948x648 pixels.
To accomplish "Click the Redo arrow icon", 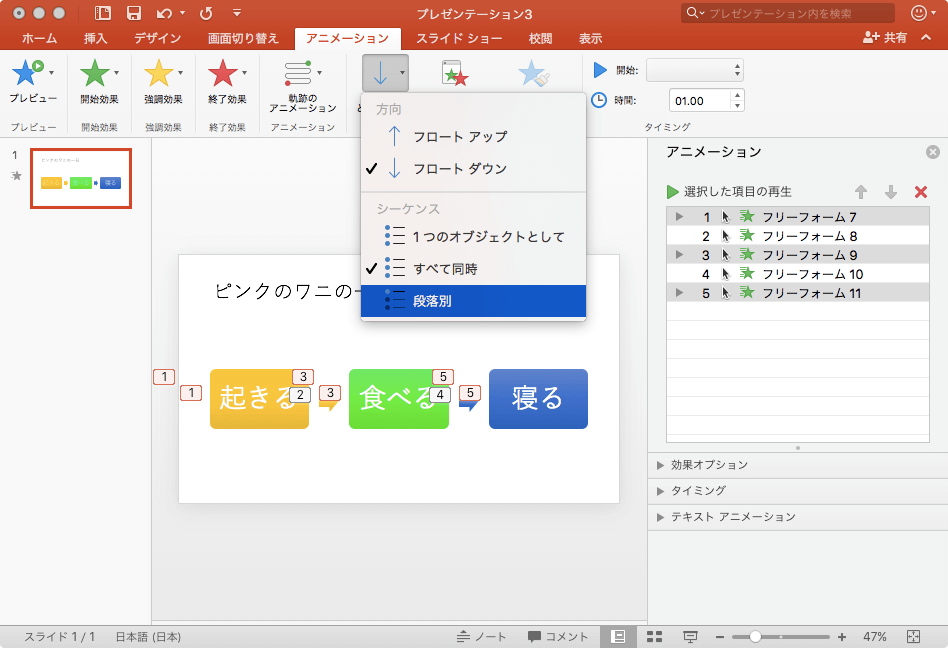I will click(x=206, y=13).
